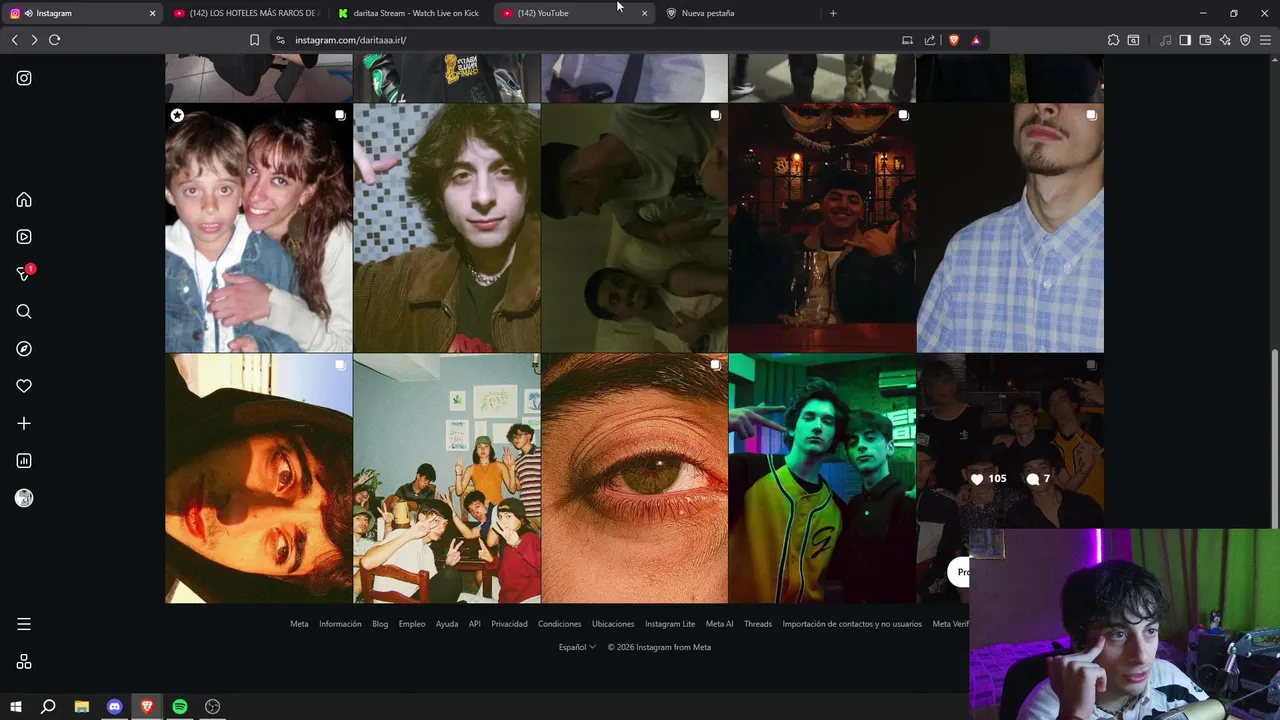Close the Instagram tab
The image size is (1280, 720).
(152, 13)
